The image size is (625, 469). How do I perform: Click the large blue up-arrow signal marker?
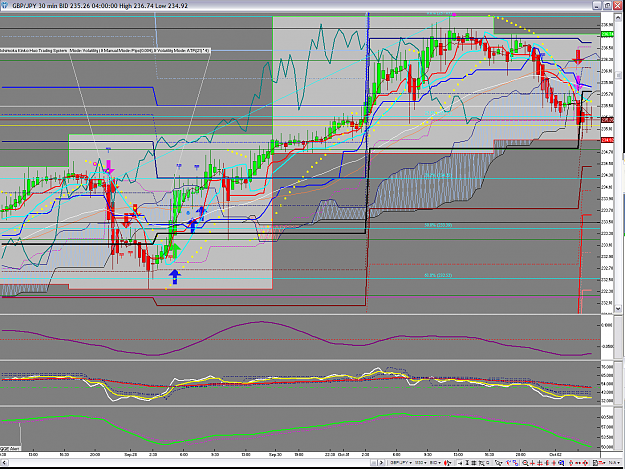tap(175, 276)
